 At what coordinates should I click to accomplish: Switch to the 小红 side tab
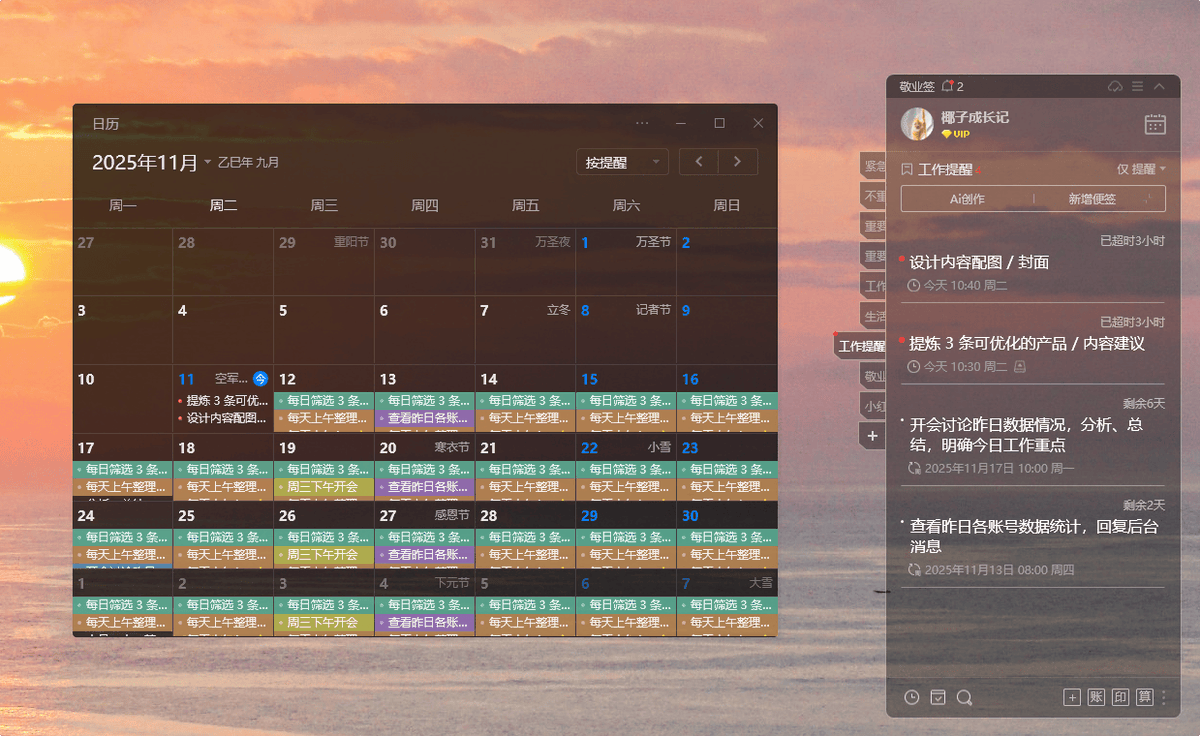coord(873,406)
